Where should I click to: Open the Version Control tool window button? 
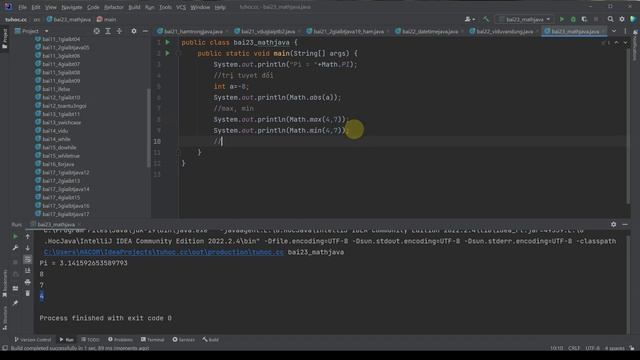[x=33, y=340]
